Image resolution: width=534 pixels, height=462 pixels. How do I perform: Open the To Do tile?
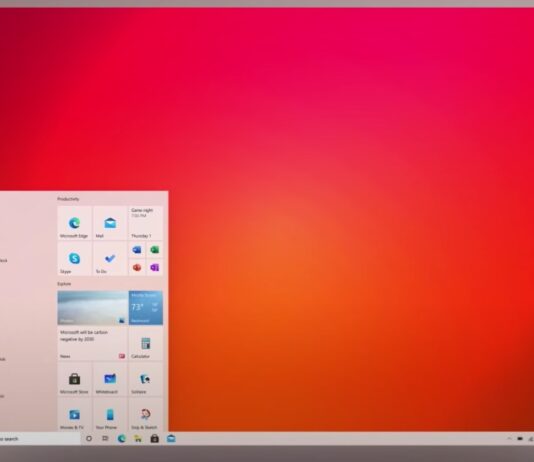pos(110,258)
